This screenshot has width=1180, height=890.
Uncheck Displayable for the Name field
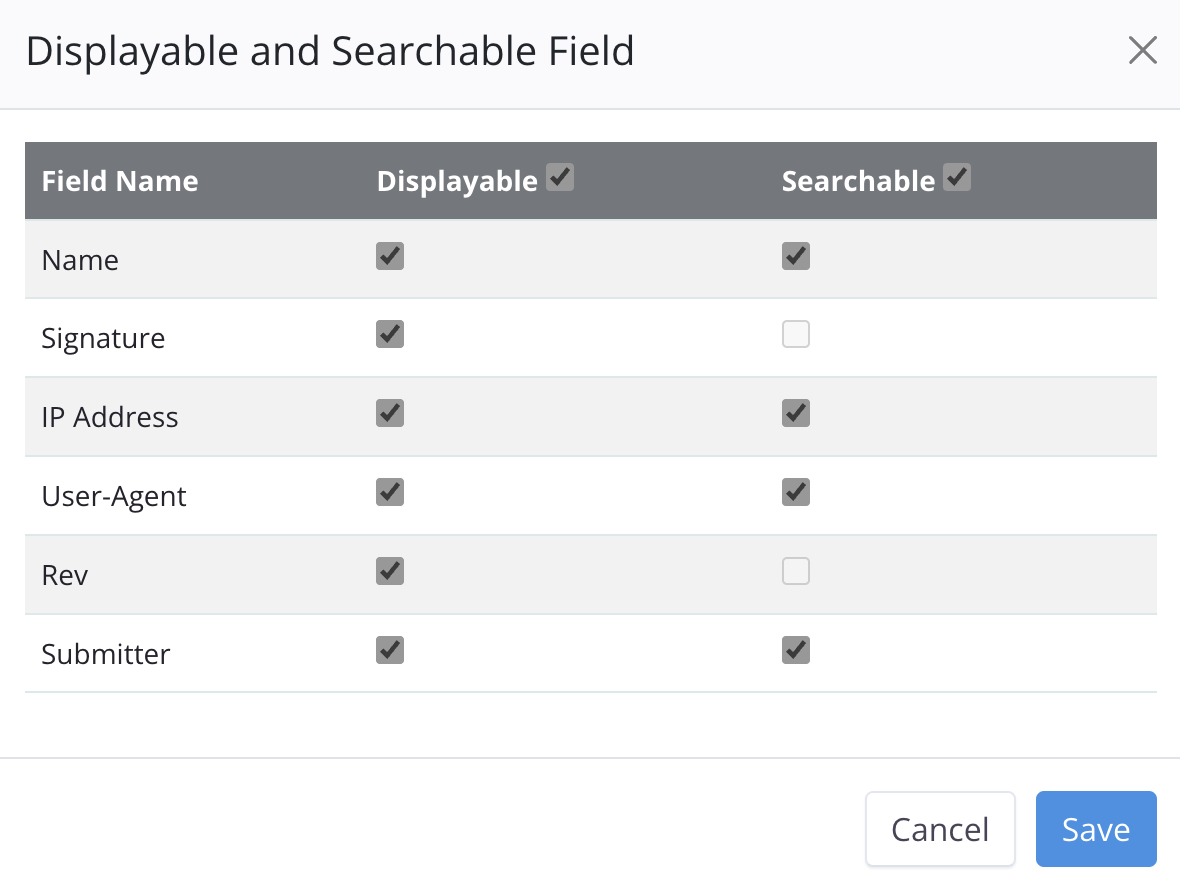390,256
